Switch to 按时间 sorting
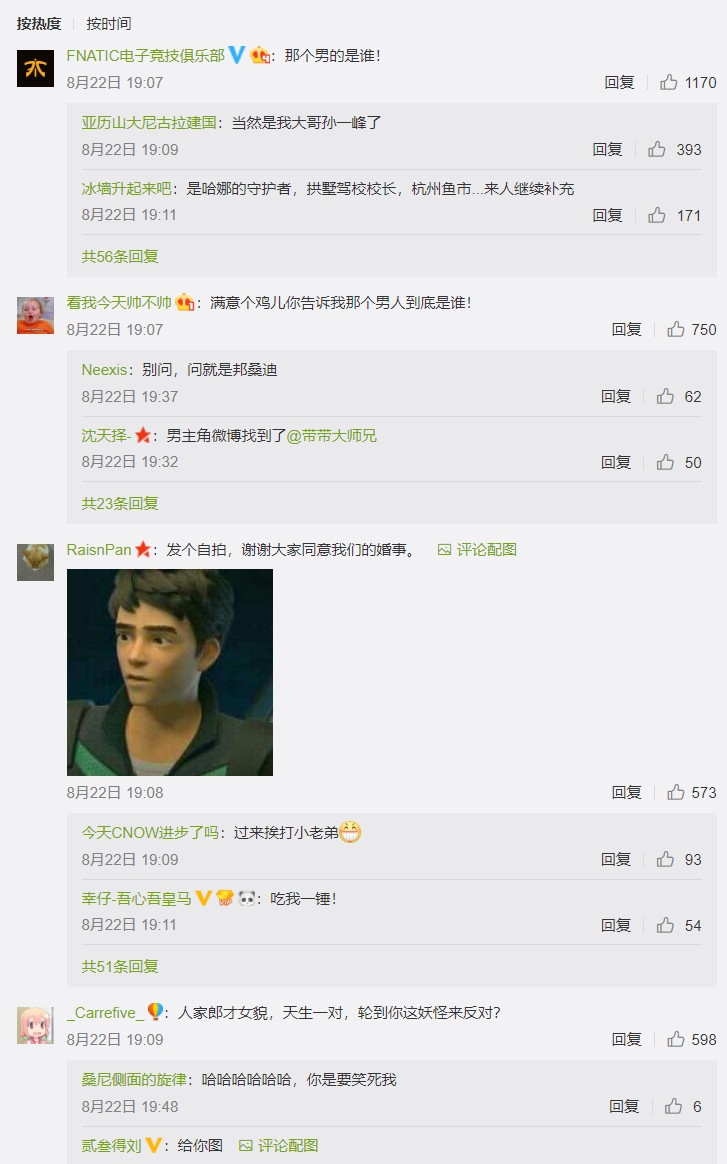Screen dimensions: 727x1164 (x=108, y=23)
